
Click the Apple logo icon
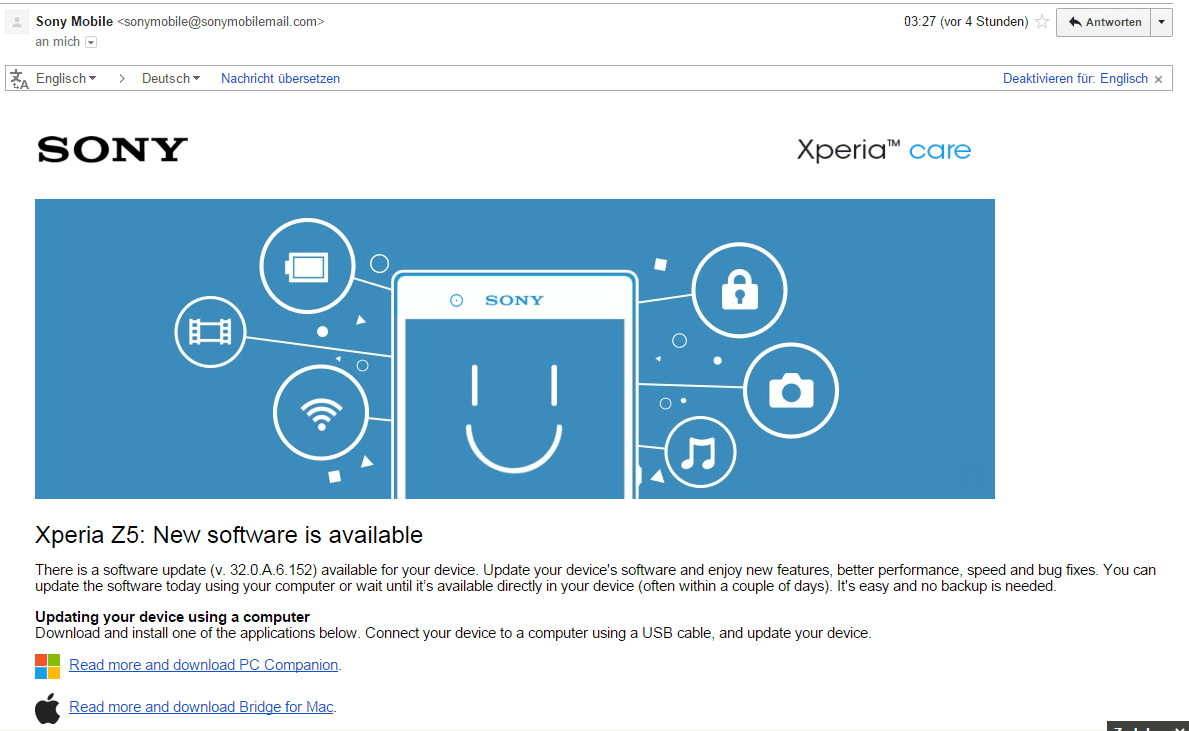[48, 708]
